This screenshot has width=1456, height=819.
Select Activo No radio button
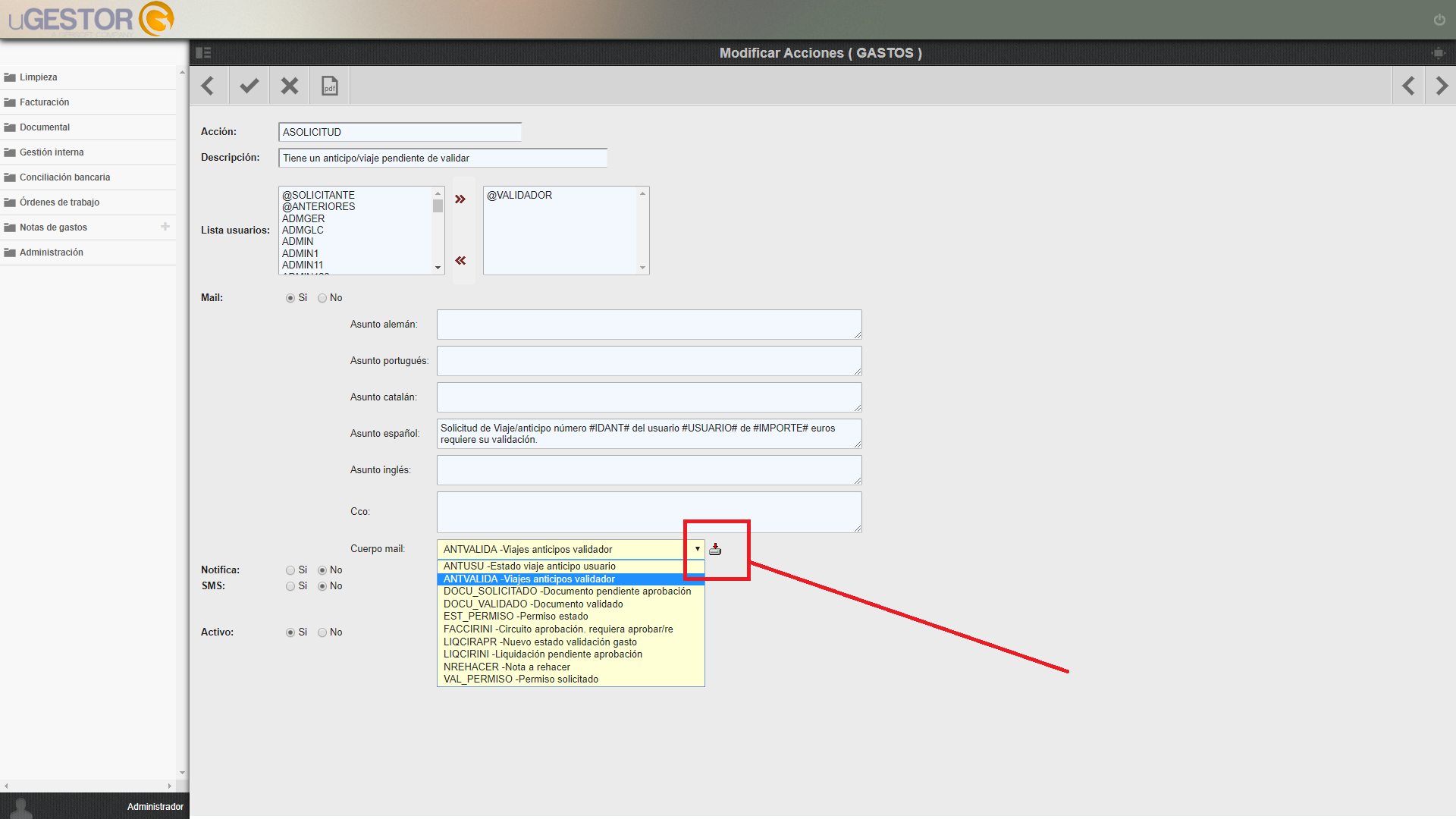pos(322,632)
